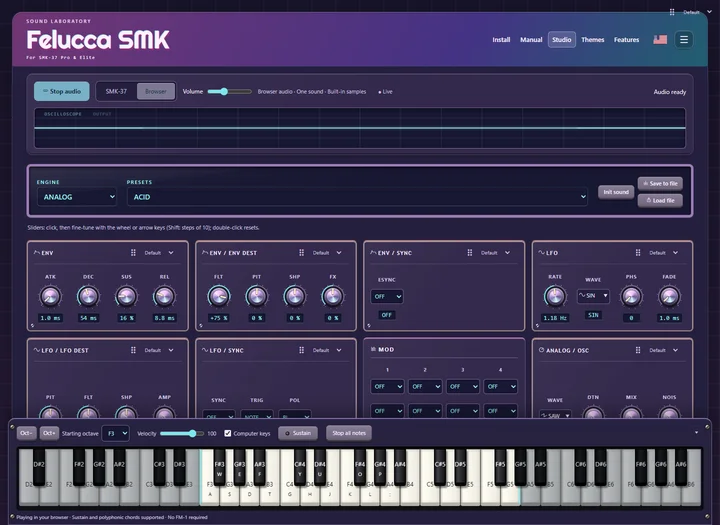Screen dimensions: 720x525
Task: Click the Load file button
Action: click(660, 200)
